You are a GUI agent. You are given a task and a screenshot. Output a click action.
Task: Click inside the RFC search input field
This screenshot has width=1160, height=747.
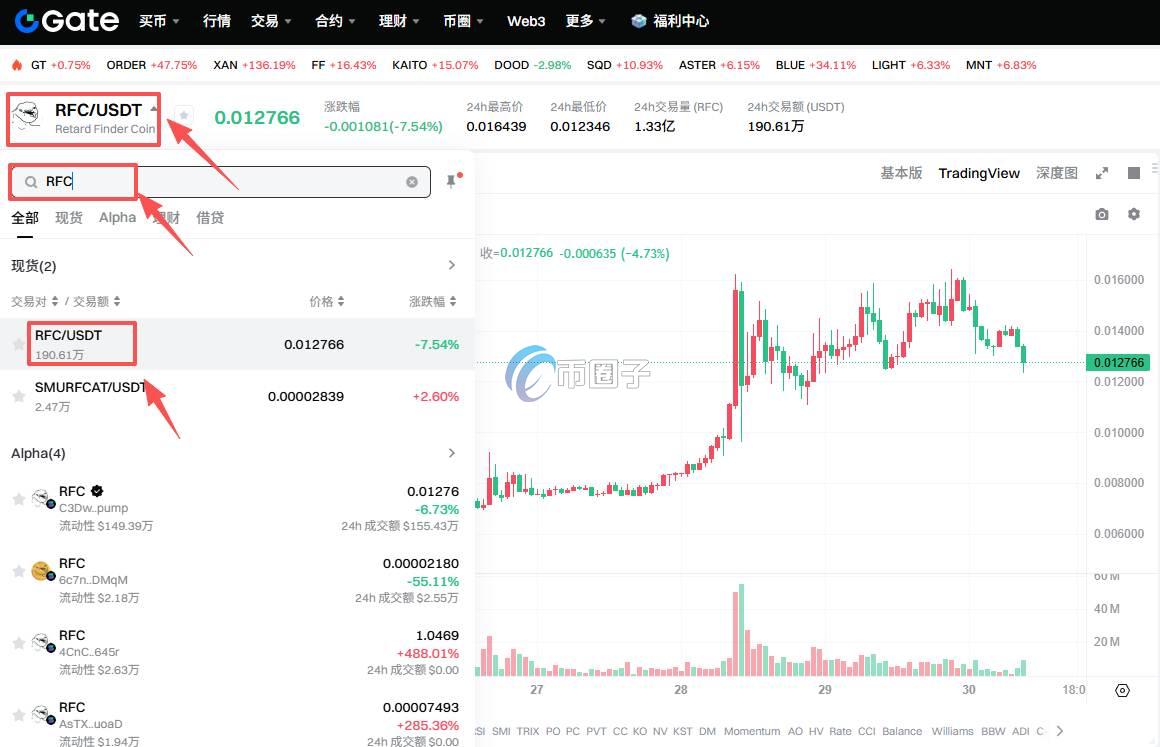pyautogui.click(x=200, y=181)
